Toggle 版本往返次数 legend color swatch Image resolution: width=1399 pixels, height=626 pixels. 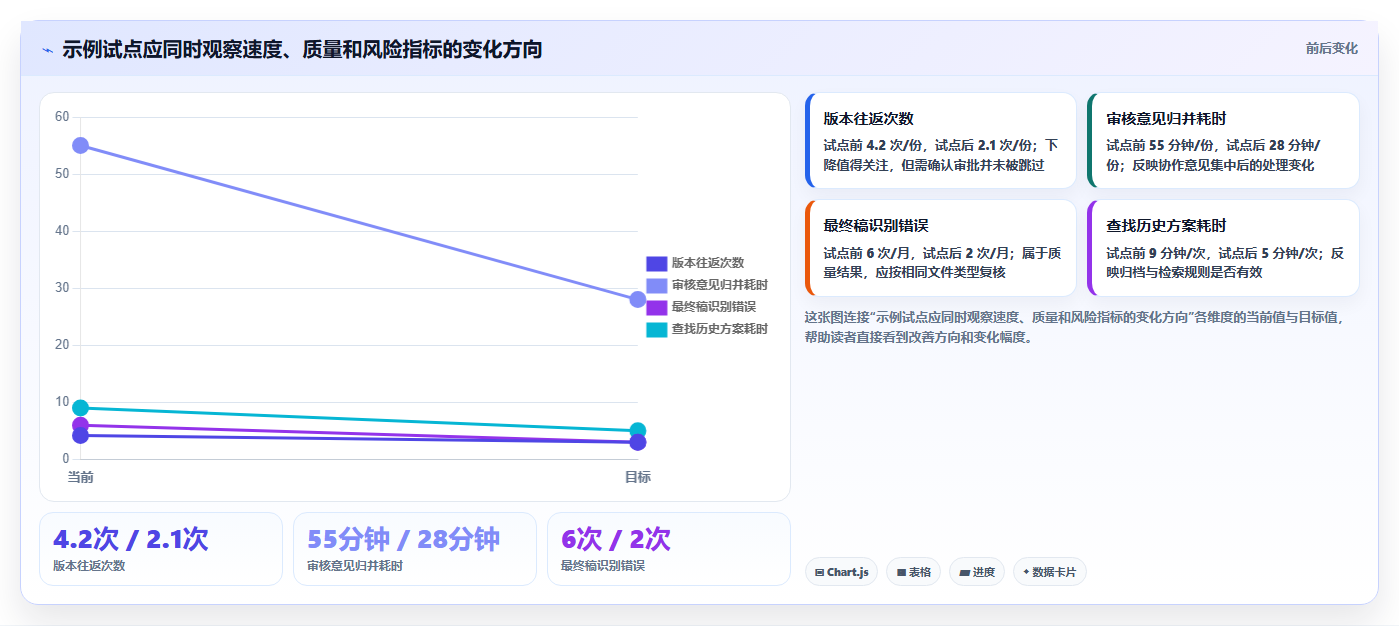click(656, 263)
